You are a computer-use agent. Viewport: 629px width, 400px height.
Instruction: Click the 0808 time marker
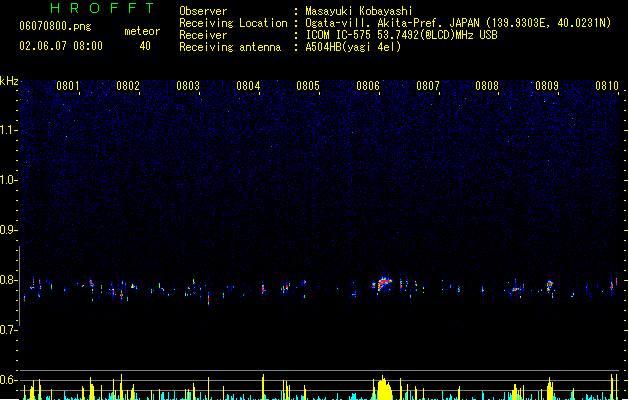(x=487, y=86)
